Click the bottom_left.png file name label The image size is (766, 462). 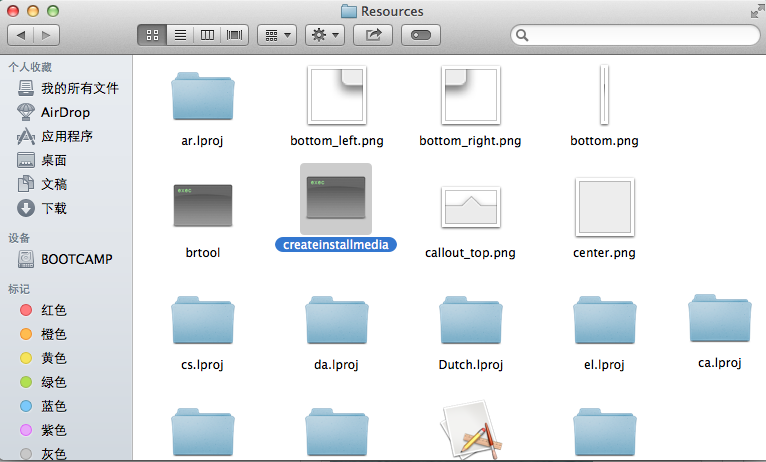point(337,141)
